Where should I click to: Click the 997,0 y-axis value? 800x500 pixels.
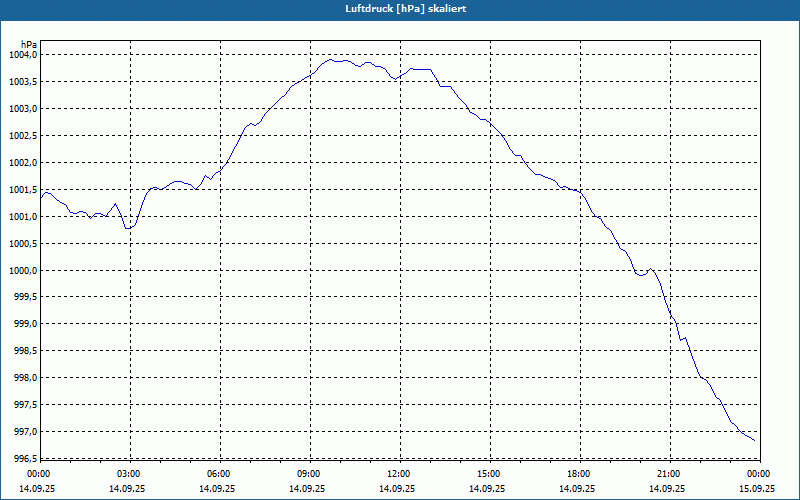pyautogui.click(x=26, y=432)
